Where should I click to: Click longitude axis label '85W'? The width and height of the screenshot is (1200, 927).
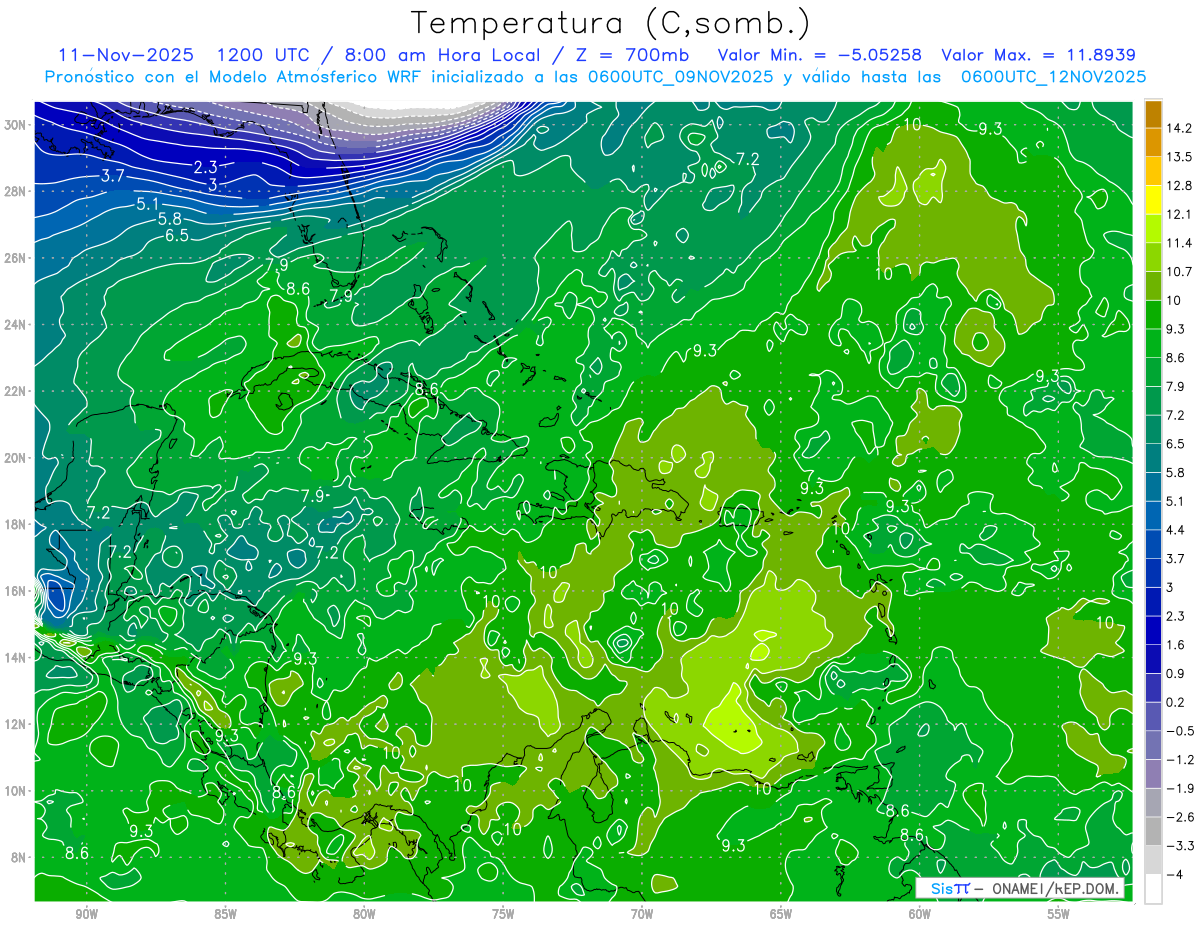[x=225, y=914]
